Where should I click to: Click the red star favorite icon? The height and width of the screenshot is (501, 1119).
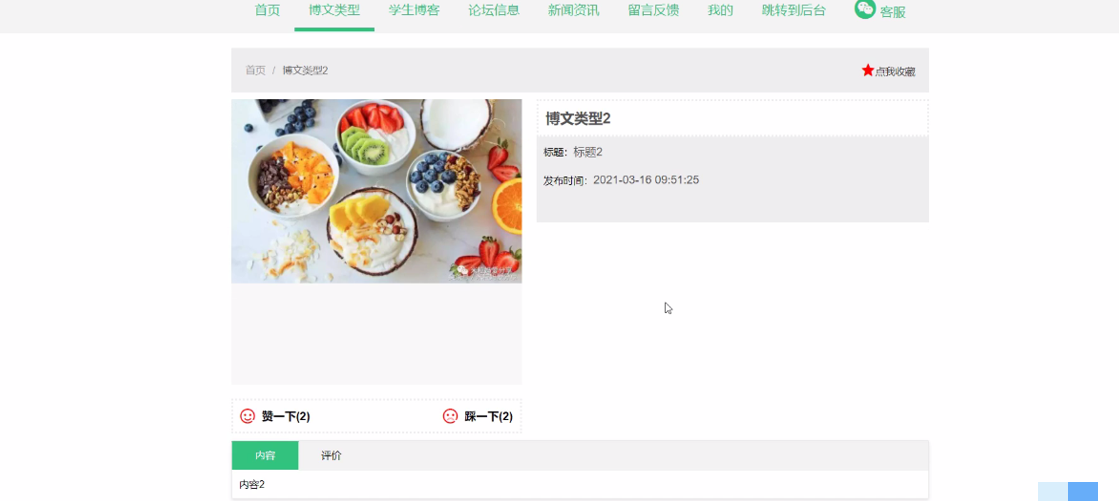tap(868, 70)
